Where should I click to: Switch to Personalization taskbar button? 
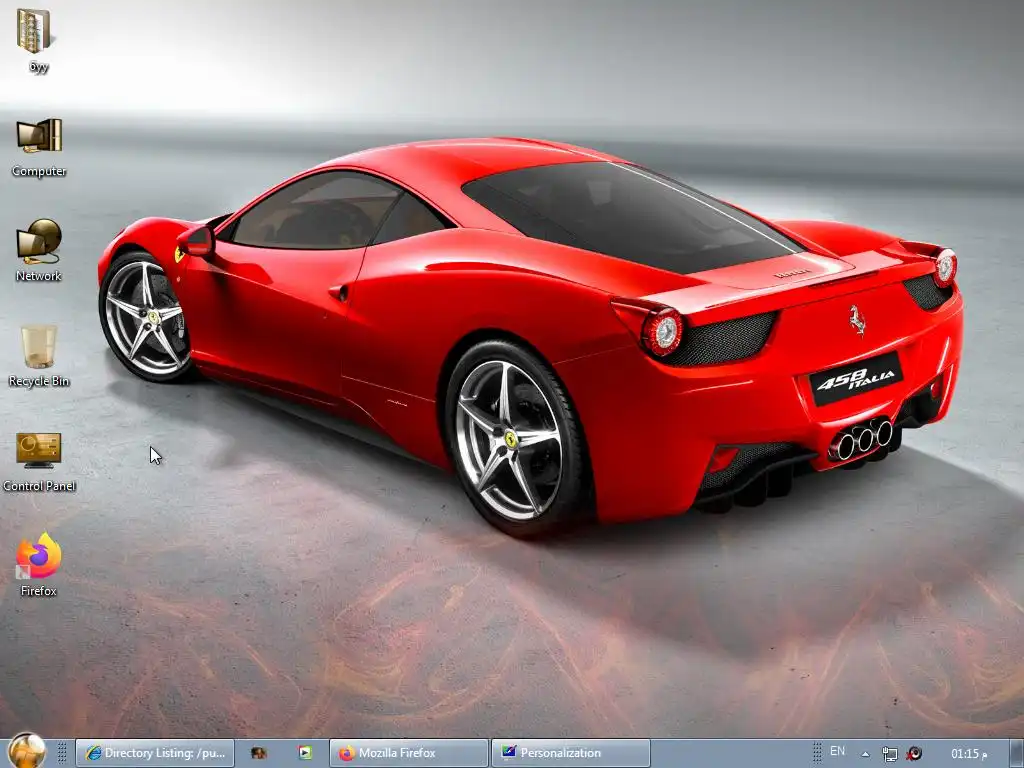(x=570, y=753)
